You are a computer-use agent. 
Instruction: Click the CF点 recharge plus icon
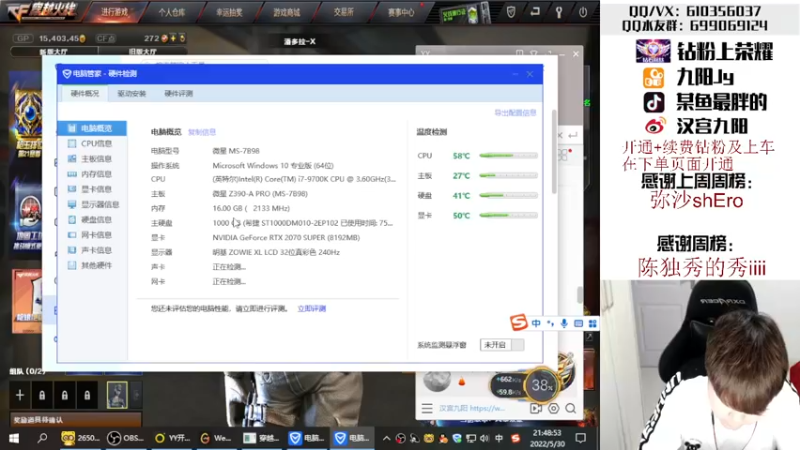(x=173, y=38)
